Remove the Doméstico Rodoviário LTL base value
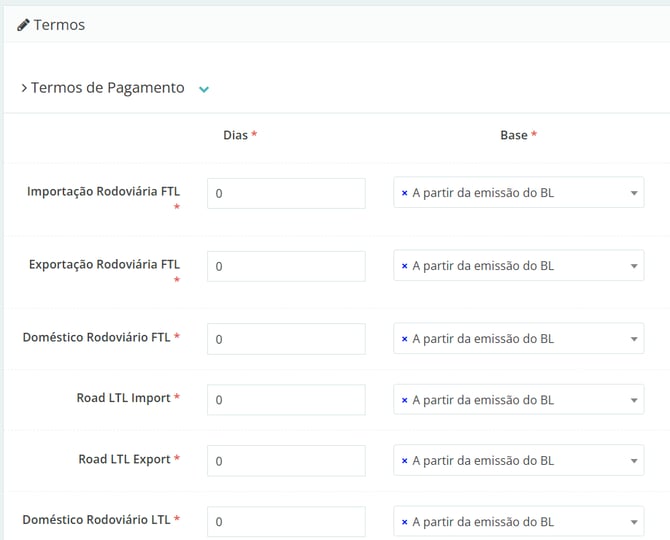Image resolution: width=670 pixels, height=540 pixels. (404, 522)
